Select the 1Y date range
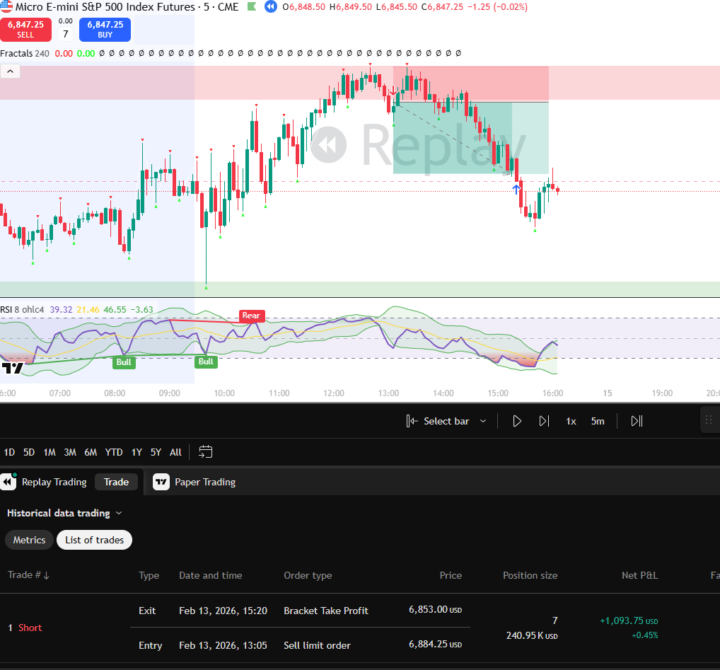This screenshot has height=670, width=720. click(137, 452)
